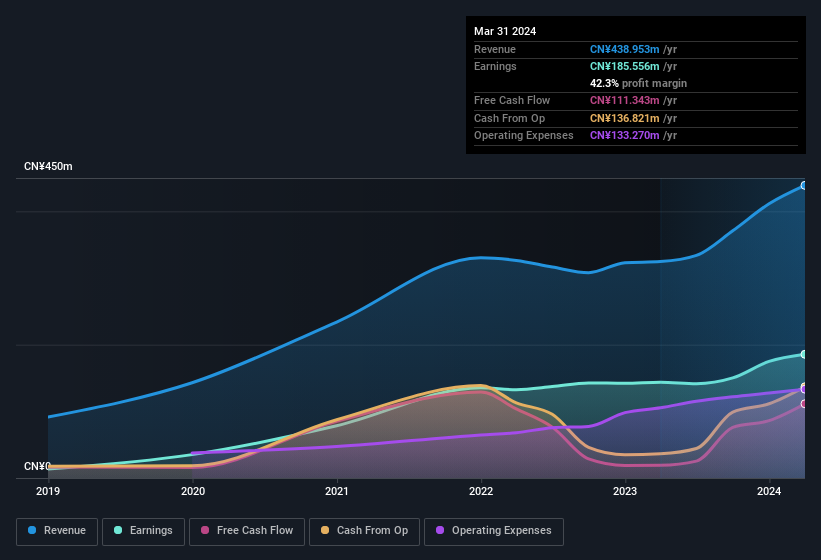Screen dimensions: 821x560
Task: Click the Mar 31 2024 tooltip date
Action: pyautogui.click(x=505, y=31)
